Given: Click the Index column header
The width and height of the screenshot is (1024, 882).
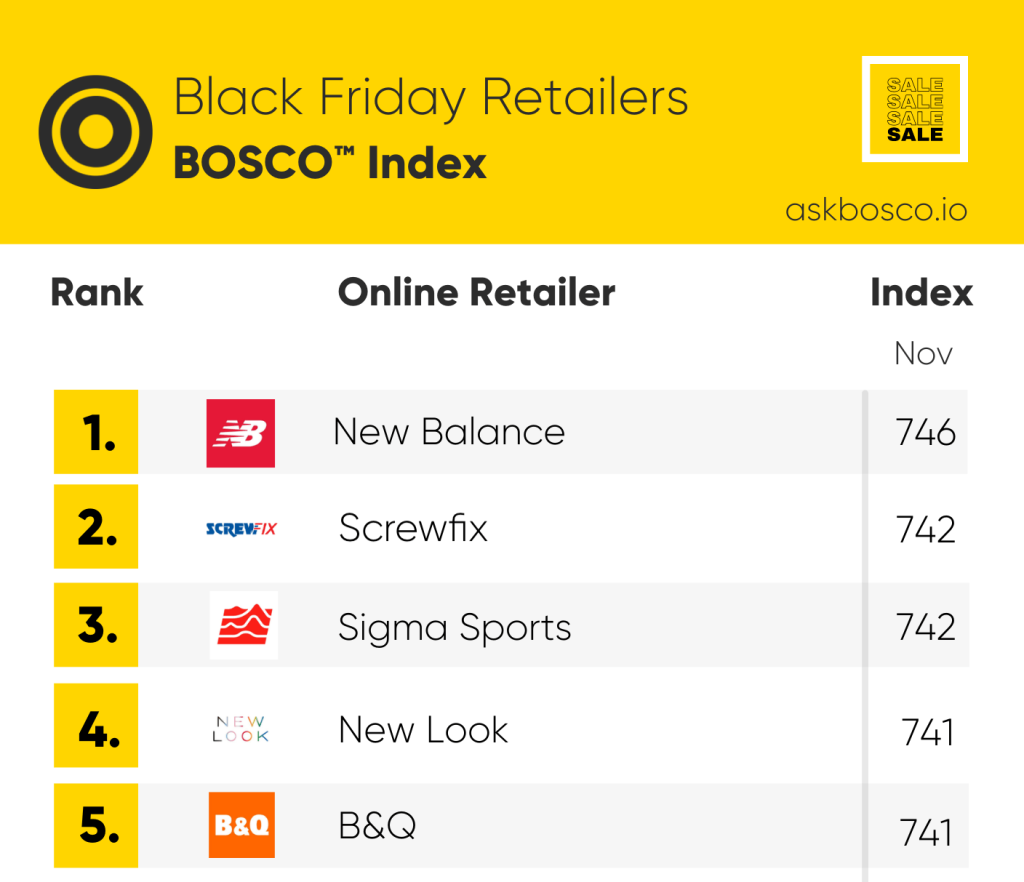Looking at the screenshot, I should [921, 293].
